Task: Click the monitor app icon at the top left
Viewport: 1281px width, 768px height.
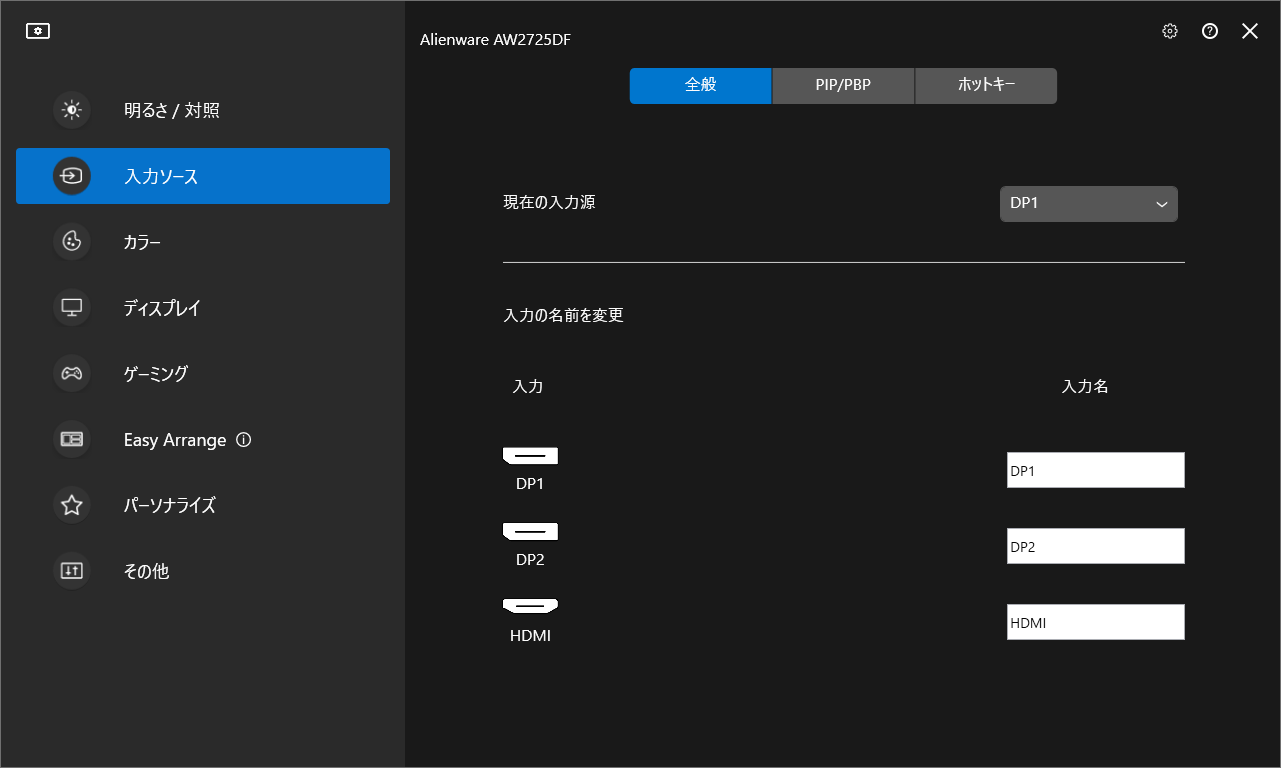Action: tap(38, 31)
